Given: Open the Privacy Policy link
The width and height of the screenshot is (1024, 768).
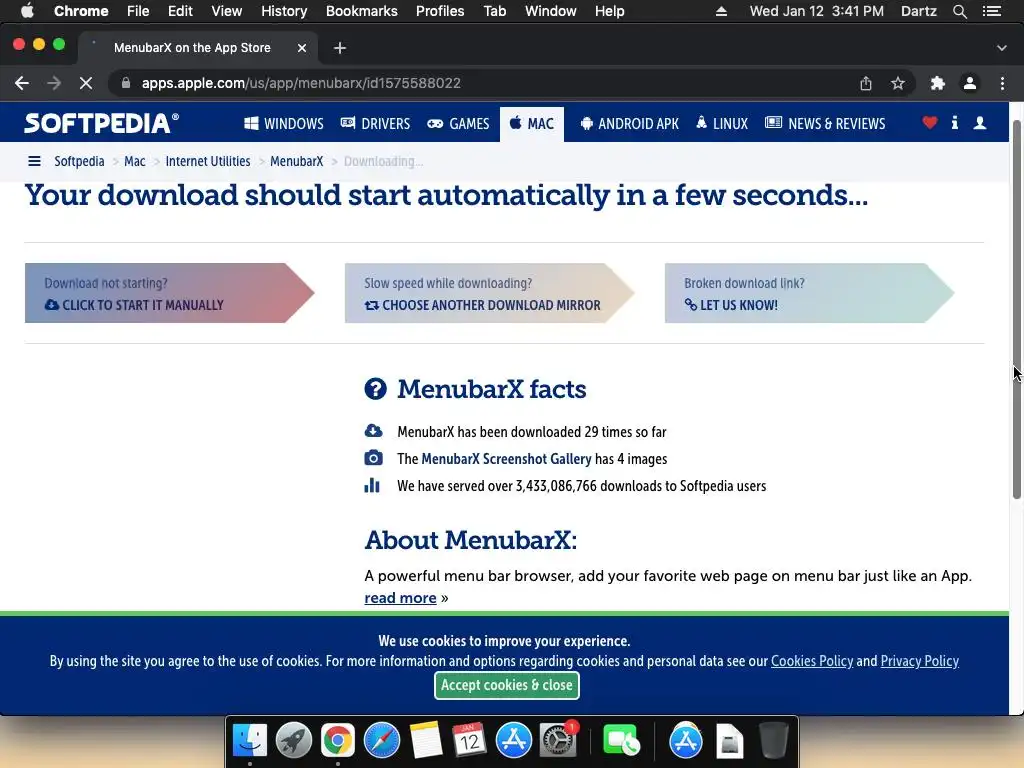Looking at the screenshot, I should (920, 661).
